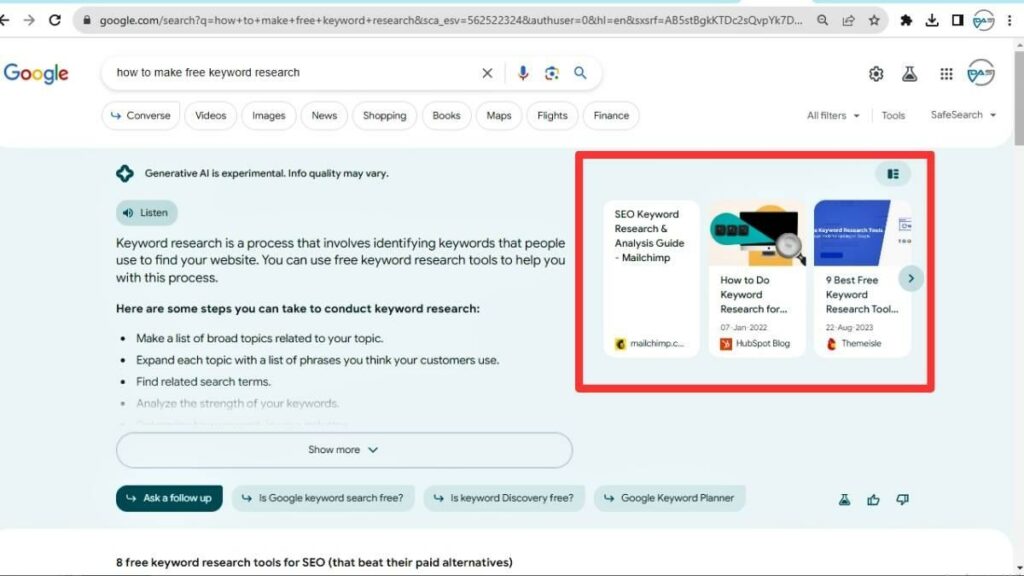1024x576 pixels.
Task: Switch to the Videos tab
Action: point(210,116)
